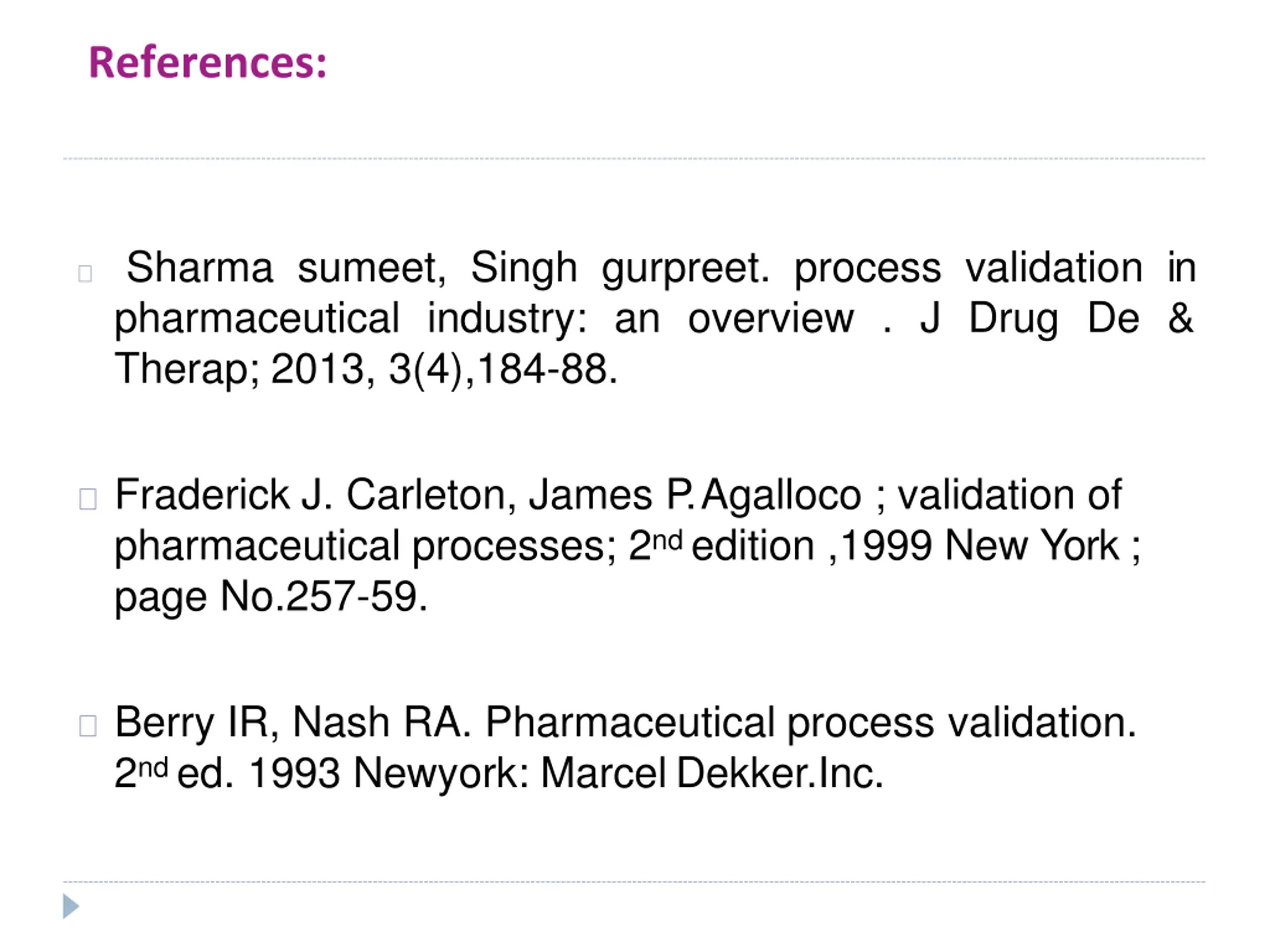Click the dashed line above the arrow
Screen dimensions: 1270x952
(635, 882)
